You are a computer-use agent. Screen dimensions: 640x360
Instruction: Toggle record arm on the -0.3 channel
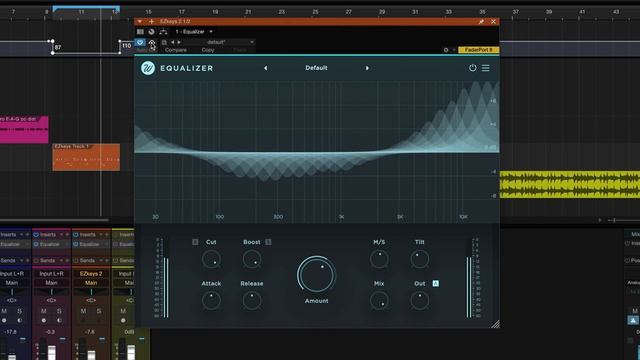(44, 320)
